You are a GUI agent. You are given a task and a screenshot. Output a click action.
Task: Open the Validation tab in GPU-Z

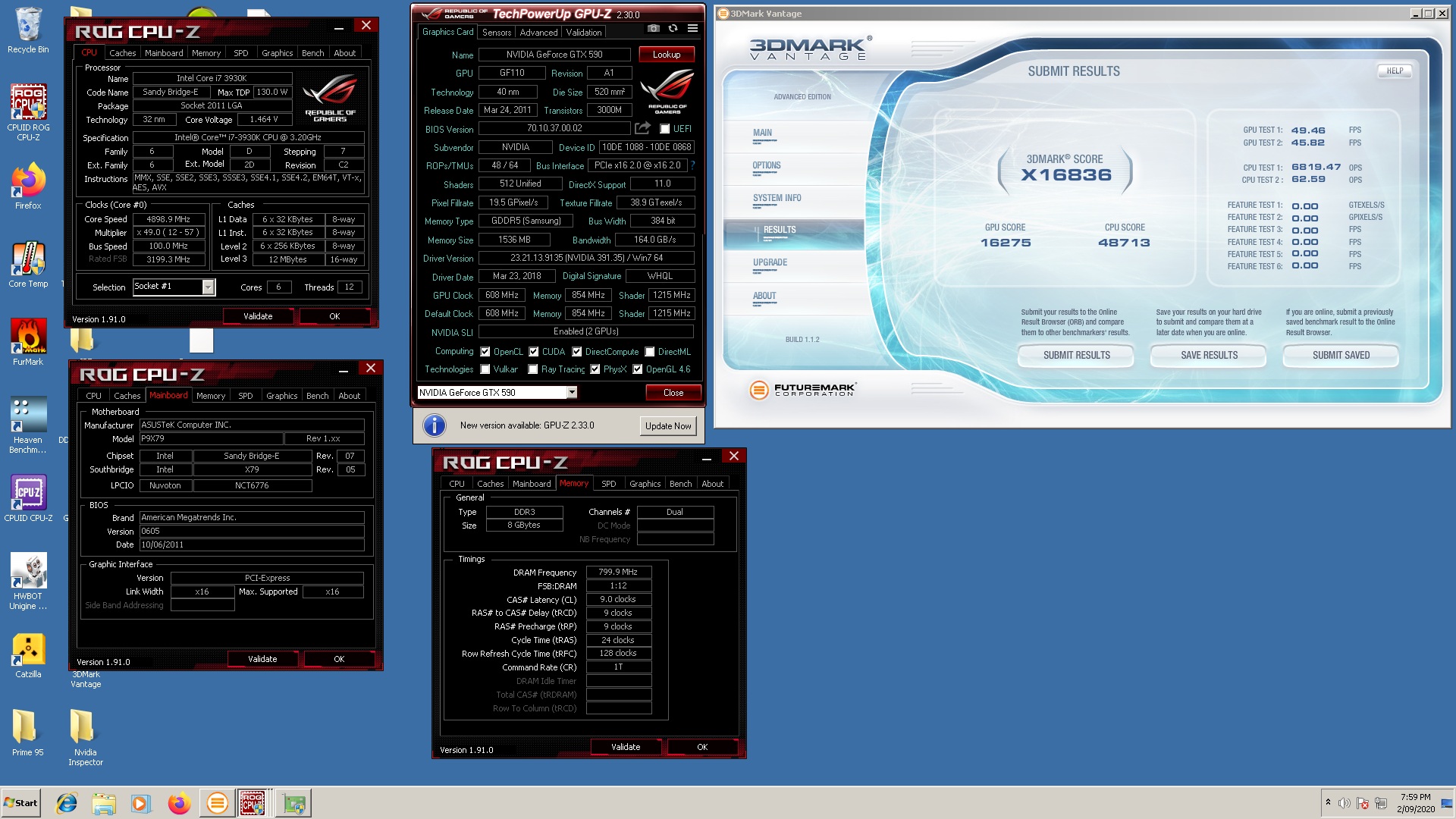[x=584, y=33]
